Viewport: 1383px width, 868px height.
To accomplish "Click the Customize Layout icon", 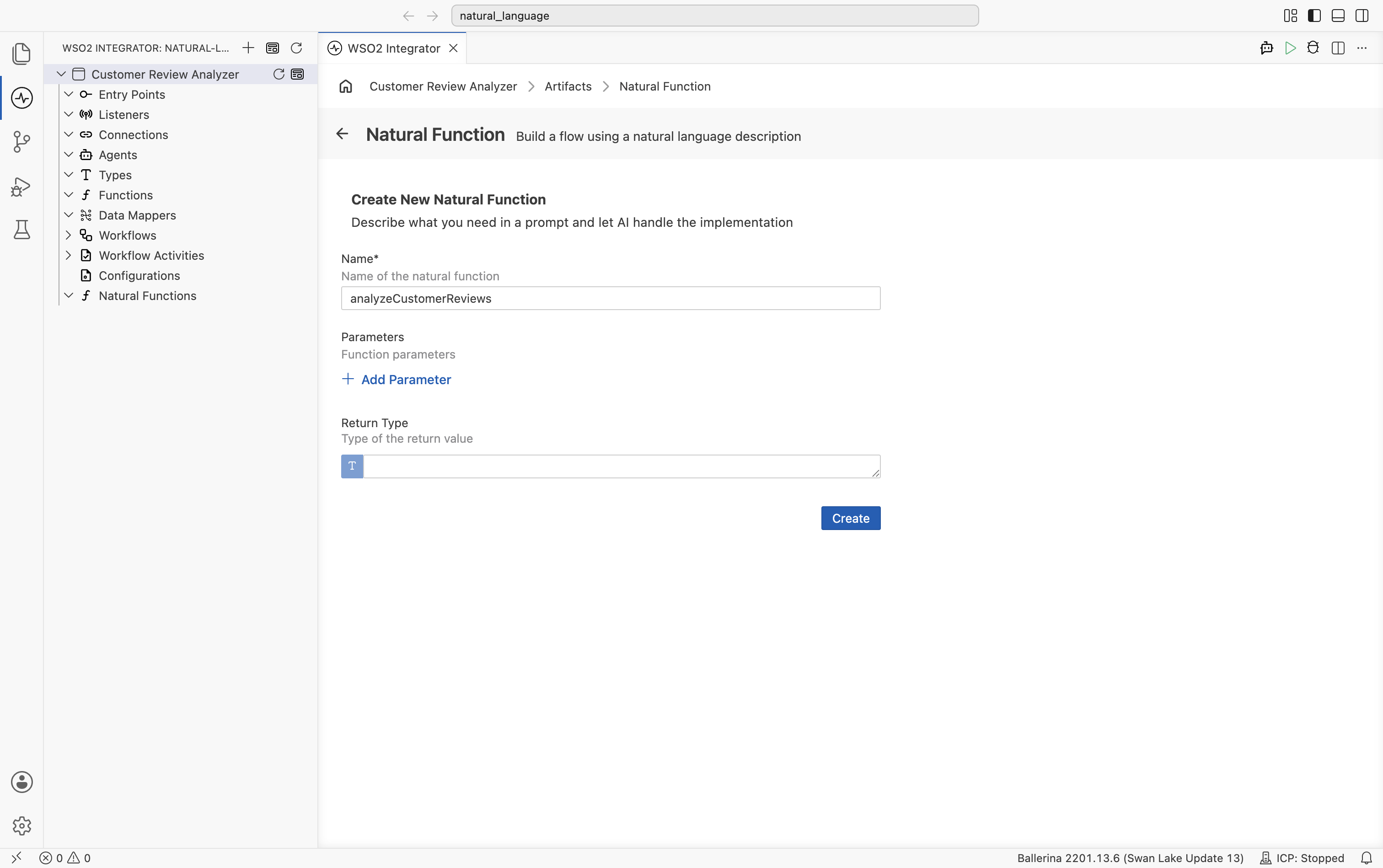I will coord(1291,16).
